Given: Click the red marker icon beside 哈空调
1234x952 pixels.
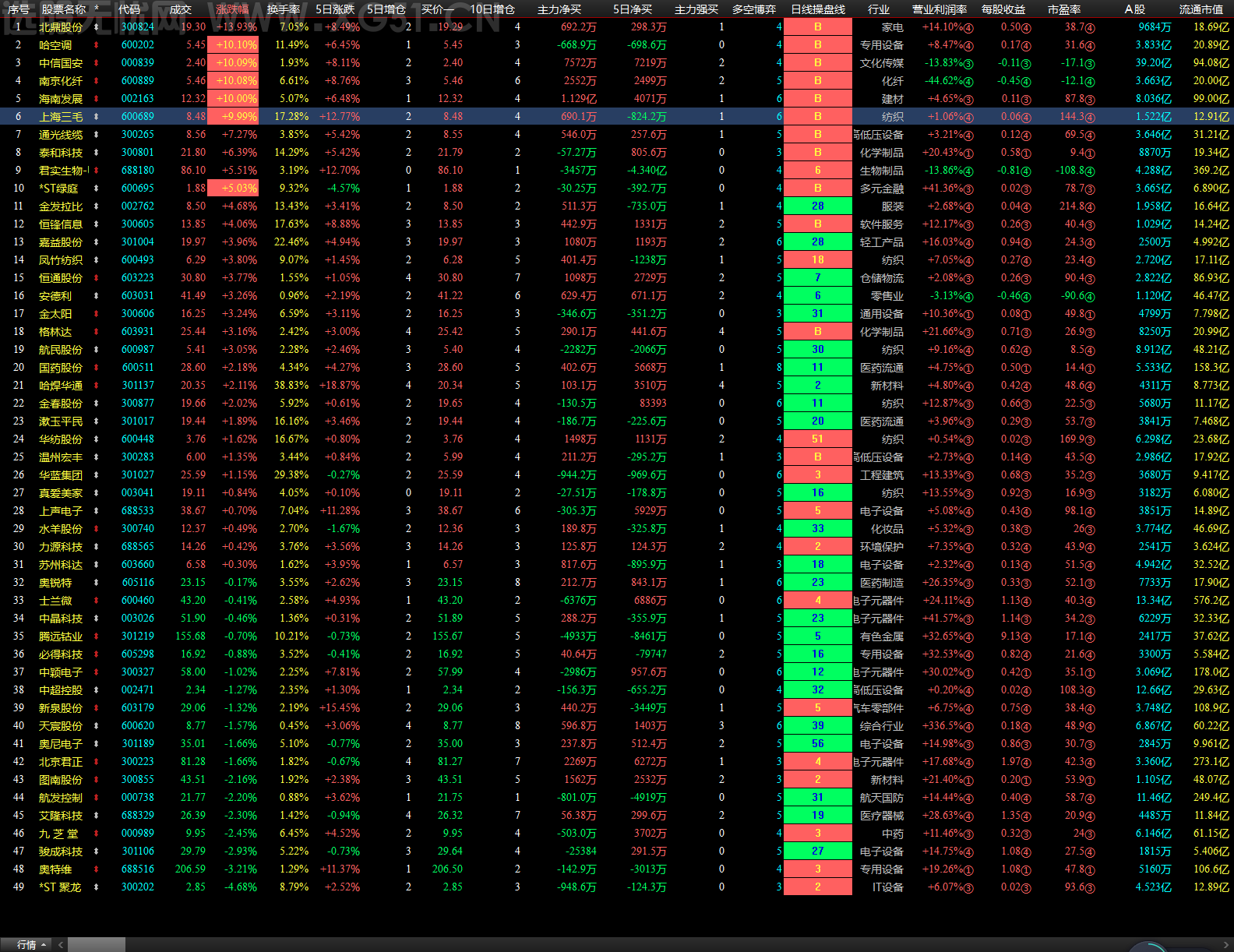Looking at the screenshot, I should pyautogui.click(x=97, y=45).
